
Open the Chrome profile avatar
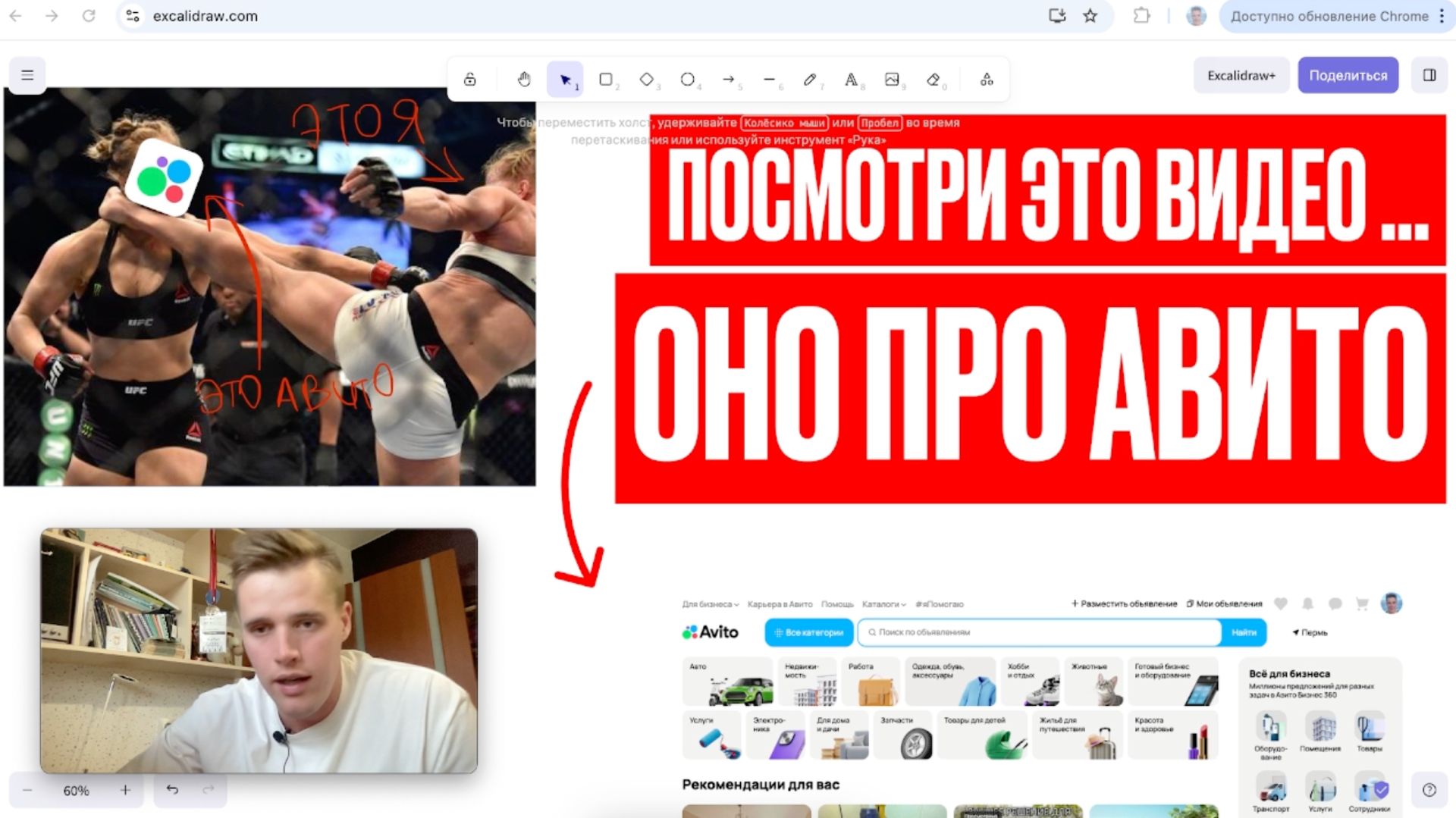[x=1196, y=16]
